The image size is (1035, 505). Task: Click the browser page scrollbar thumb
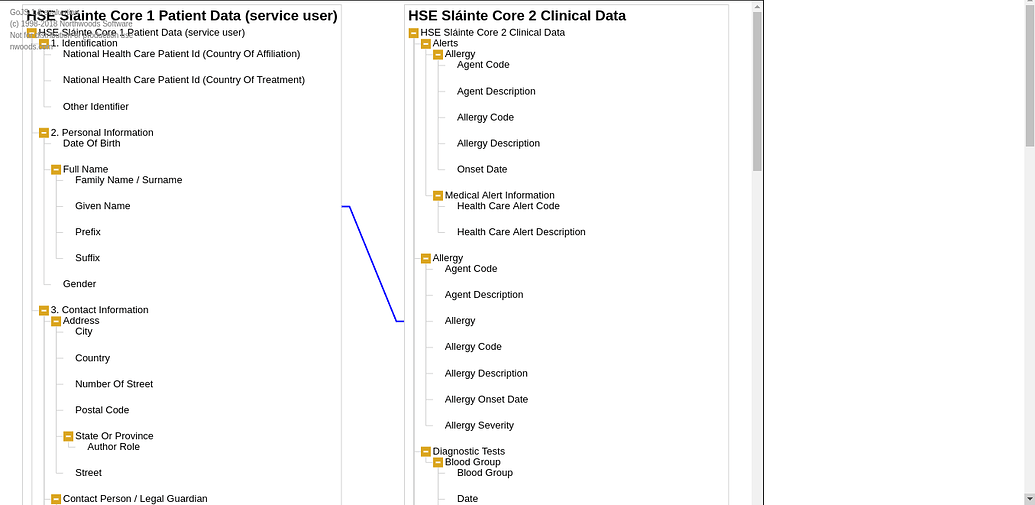click(x=1030, y=78)
